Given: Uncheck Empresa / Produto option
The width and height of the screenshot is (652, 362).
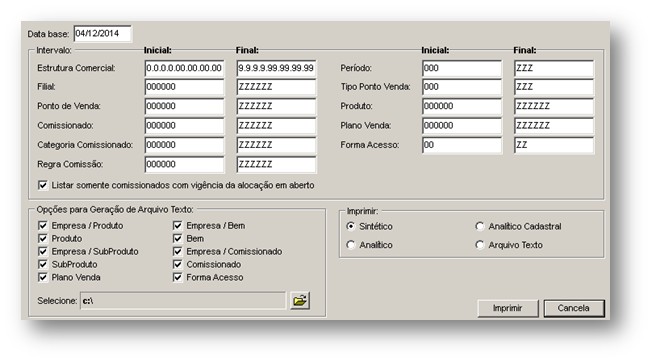Looking at the screenshot, I should coord(42,226).
